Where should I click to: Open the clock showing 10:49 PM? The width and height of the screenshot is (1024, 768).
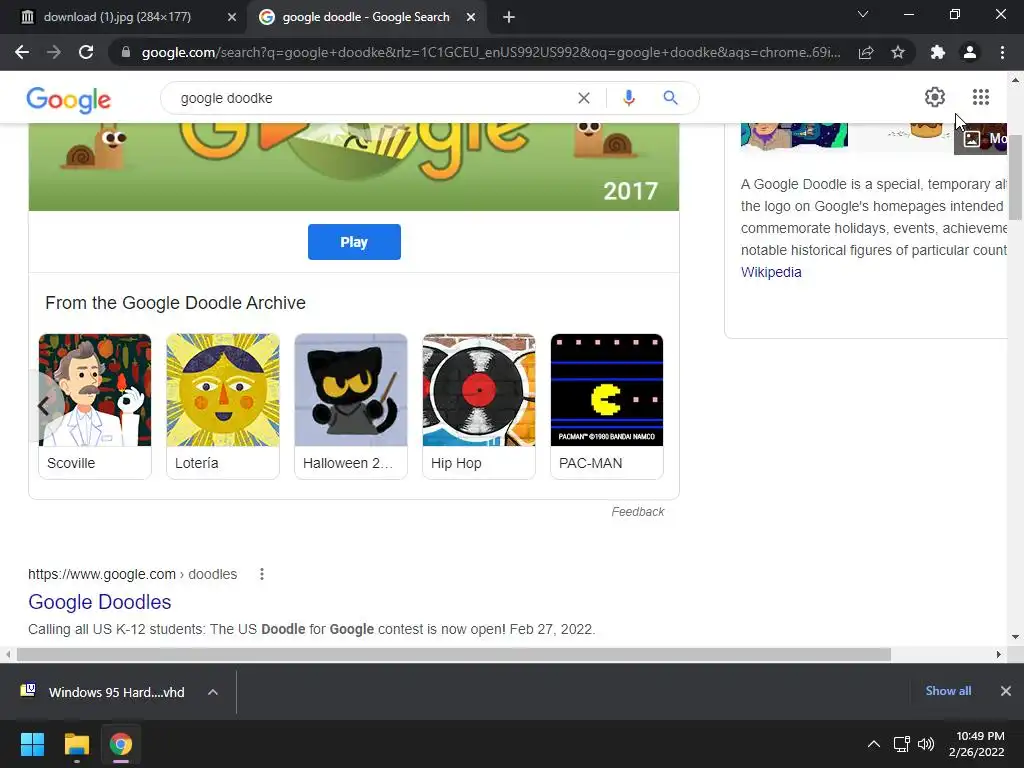pos(977,744)
